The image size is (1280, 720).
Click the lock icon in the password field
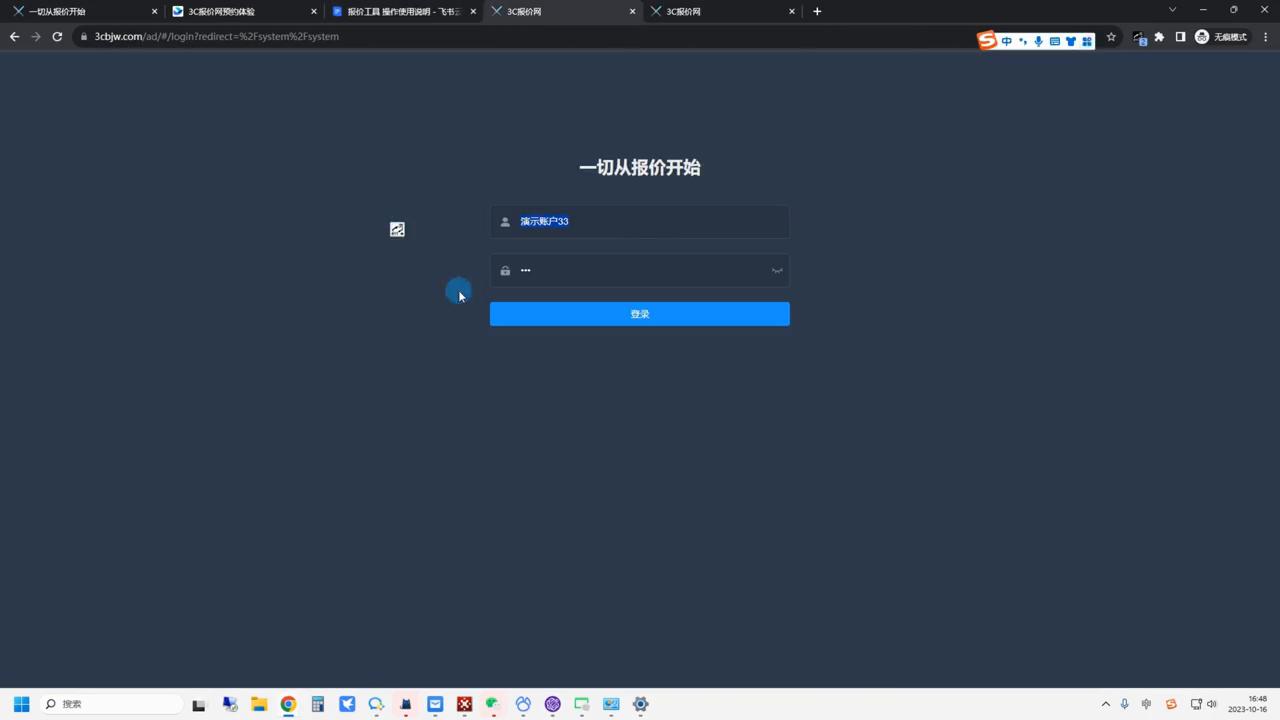pyautogui.click(x=505, y=270)
